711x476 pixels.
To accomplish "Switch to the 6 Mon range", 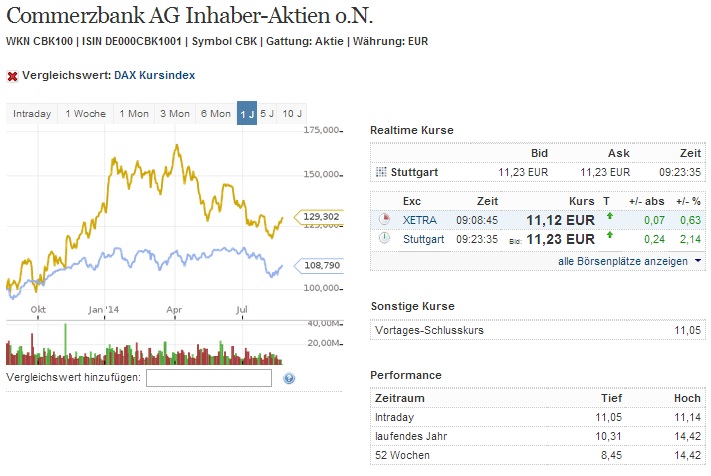I will pos(216,114).
